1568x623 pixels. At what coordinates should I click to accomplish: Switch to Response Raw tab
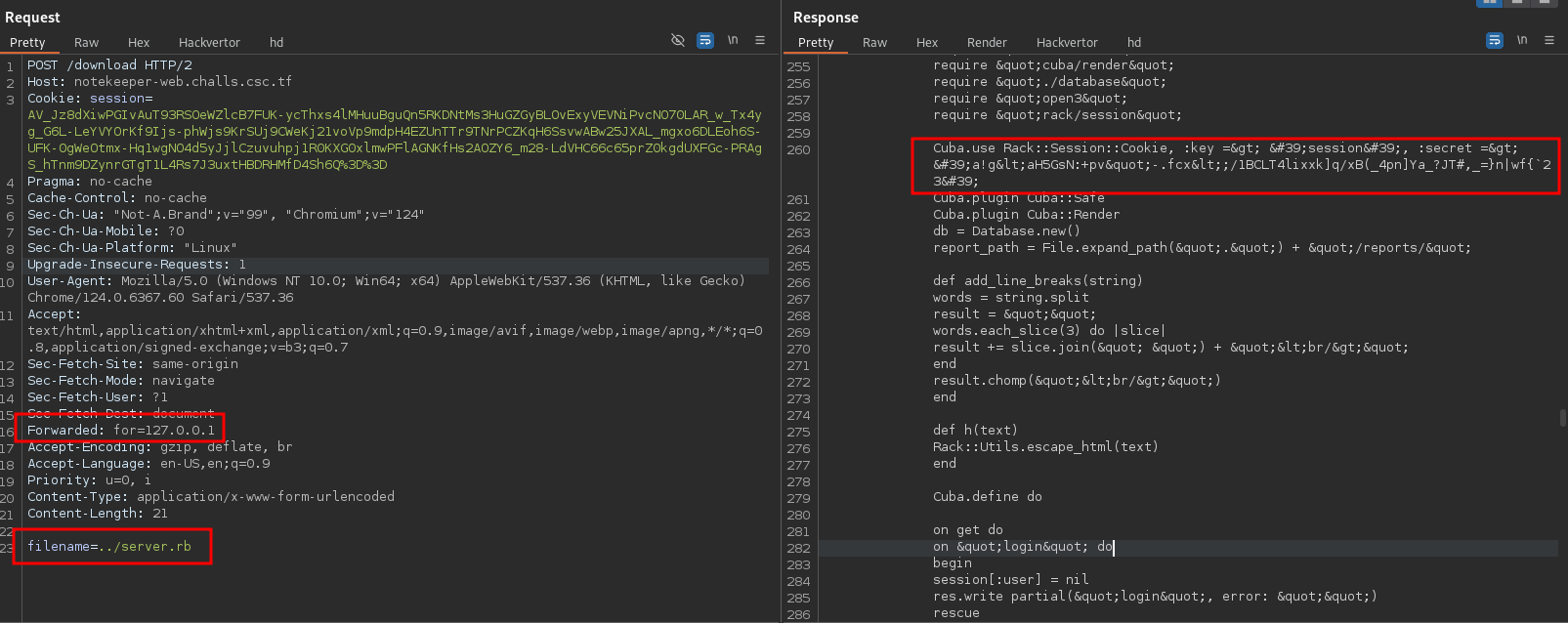[x=874, y=43]
